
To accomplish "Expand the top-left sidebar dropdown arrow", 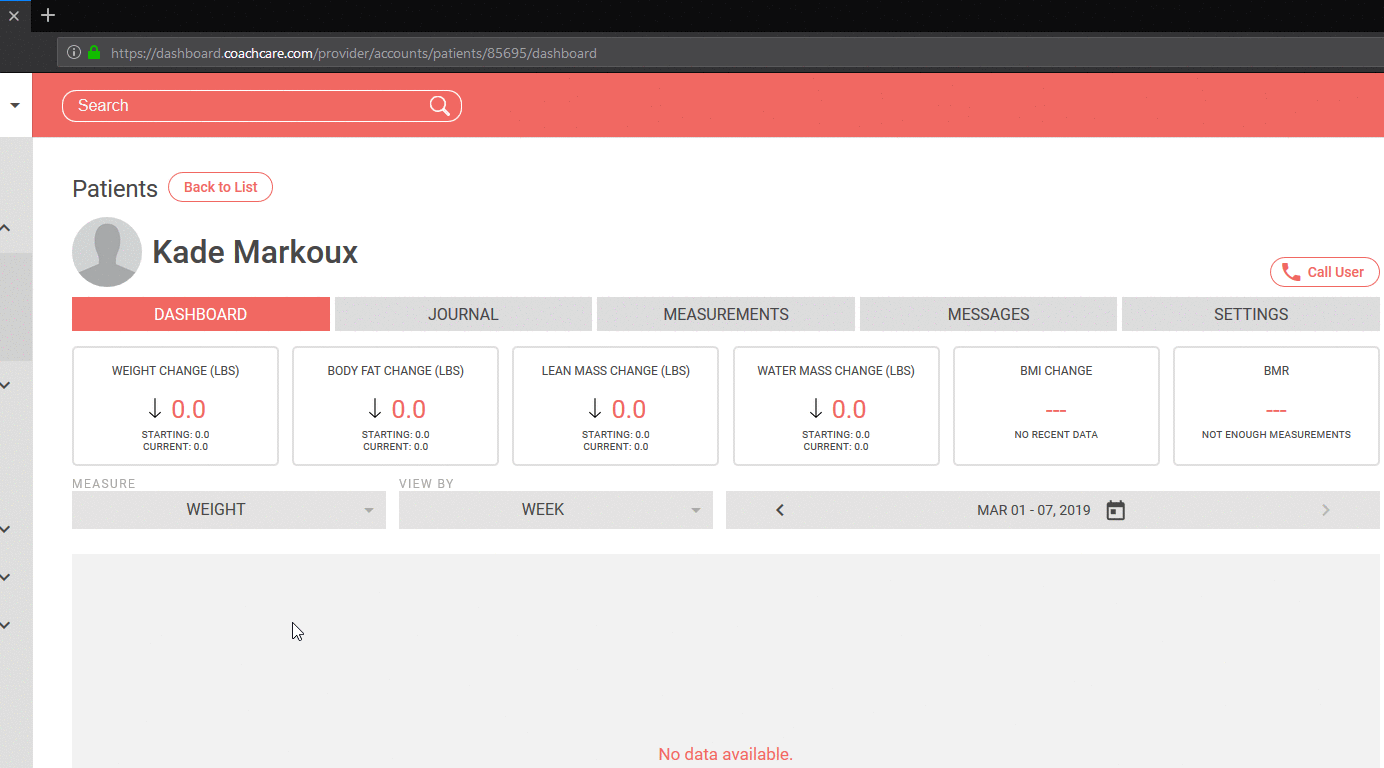I will 15,105.
